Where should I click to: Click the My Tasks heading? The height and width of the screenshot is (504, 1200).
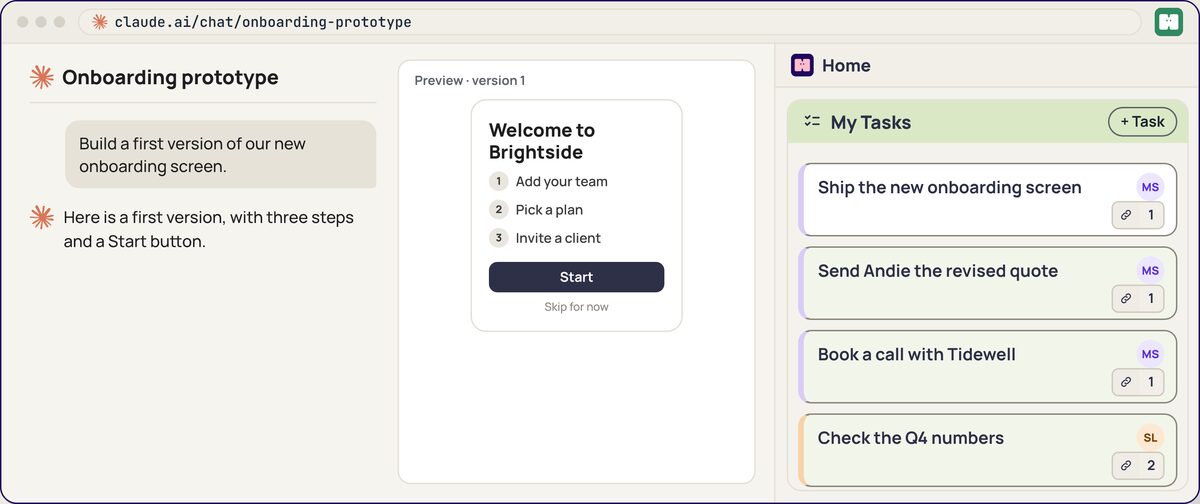click(x=871, y=122)
